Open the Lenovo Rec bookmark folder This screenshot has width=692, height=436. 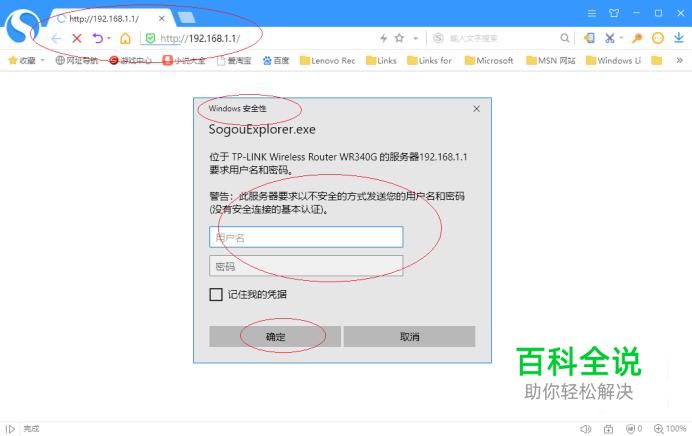click(327, 60)
